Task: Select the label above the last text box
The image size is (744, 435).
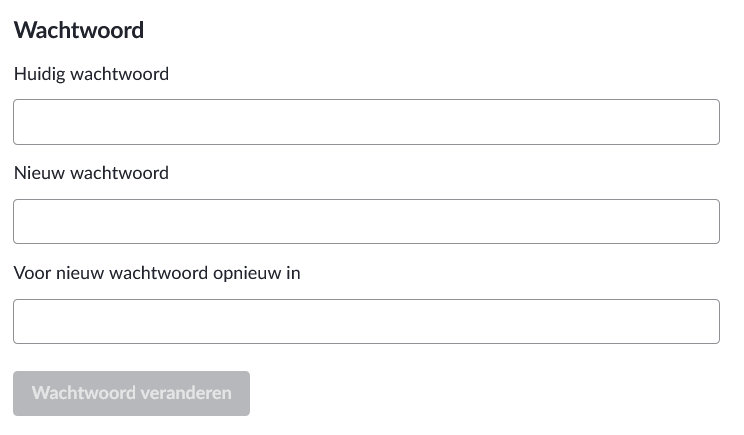Action: point(157,273)
